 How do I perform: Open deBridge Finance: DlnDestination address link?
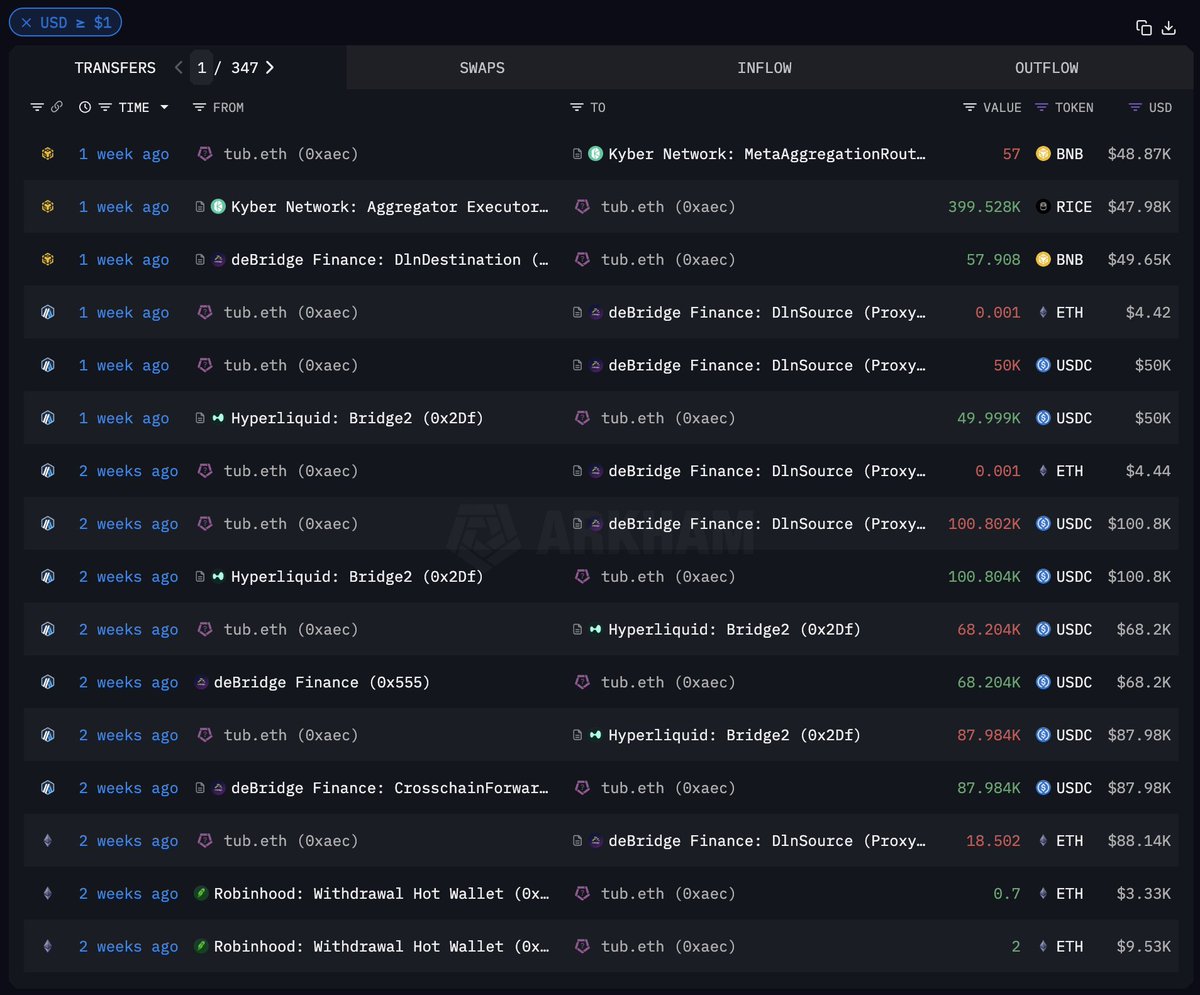coord(390,260)
